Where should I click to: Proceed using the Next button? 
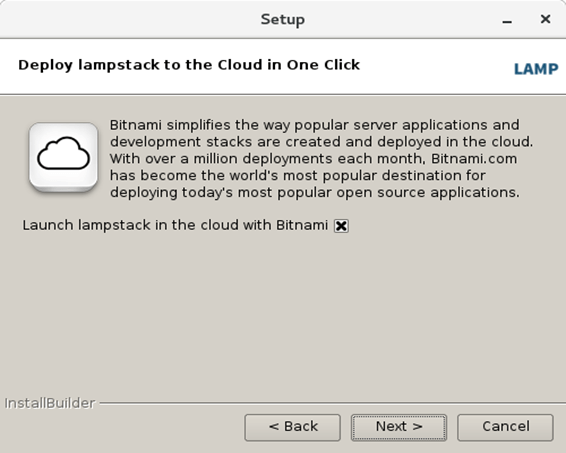click(399, 427)
